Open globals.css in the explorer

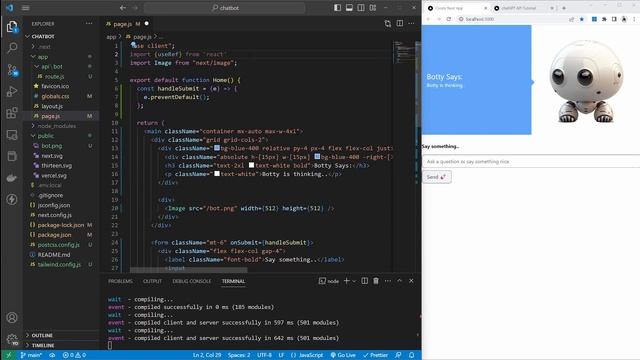click(x=55, y=96)
